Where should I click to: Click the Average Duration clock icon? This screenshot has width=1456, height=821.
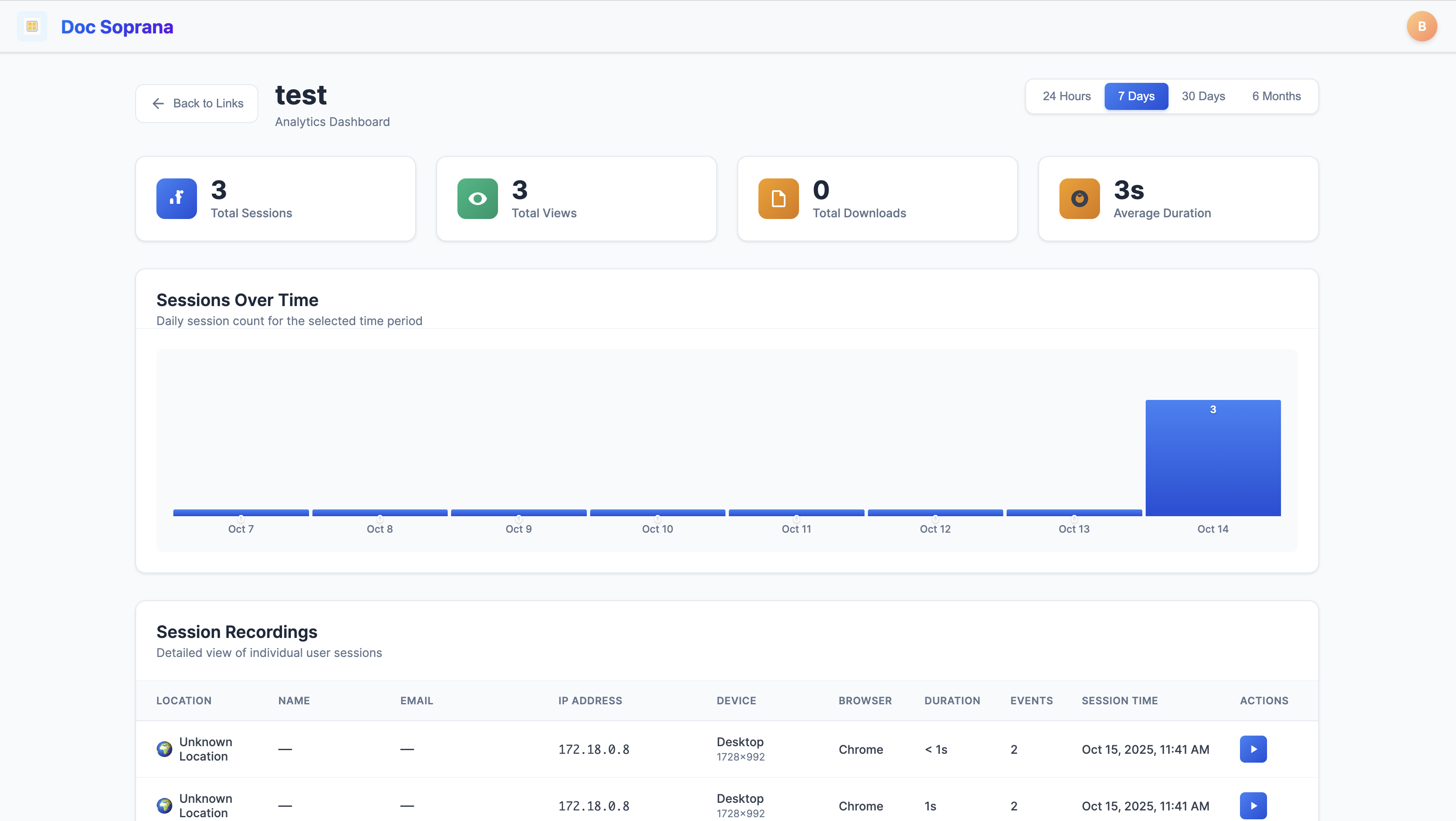point(1079,199)
